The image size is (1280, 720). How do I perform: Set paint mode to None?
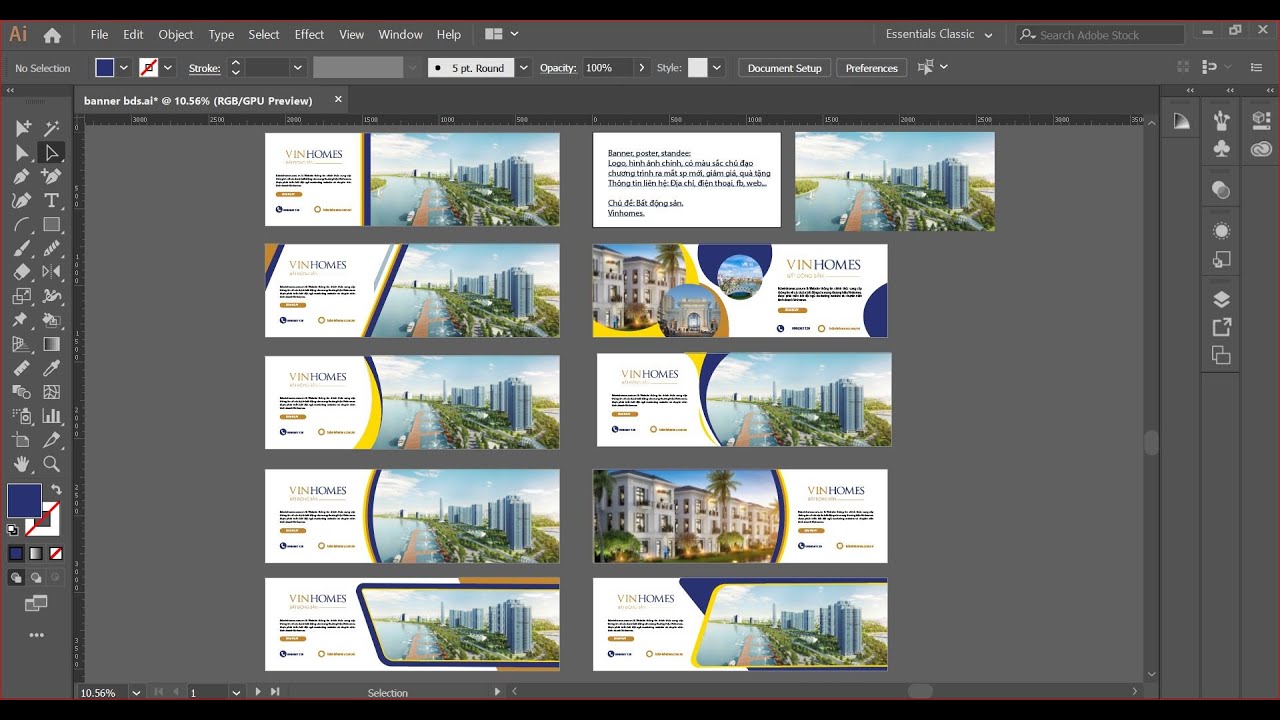coord(56,553)
